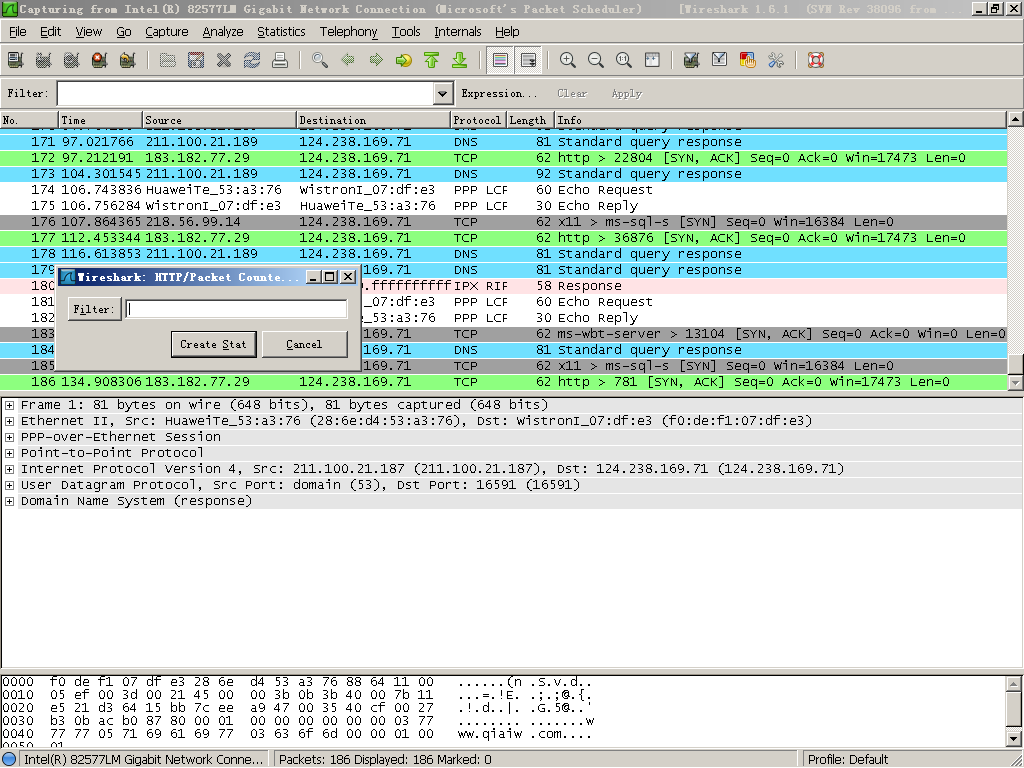
Task: Click the main display filter input field
Action: coord(246,93)
